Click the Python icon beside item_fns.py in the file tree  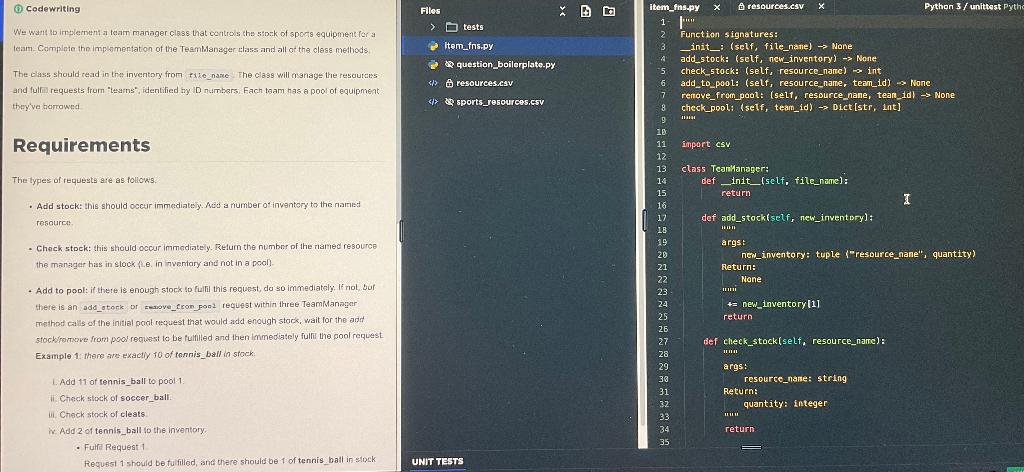pos(432,46)
